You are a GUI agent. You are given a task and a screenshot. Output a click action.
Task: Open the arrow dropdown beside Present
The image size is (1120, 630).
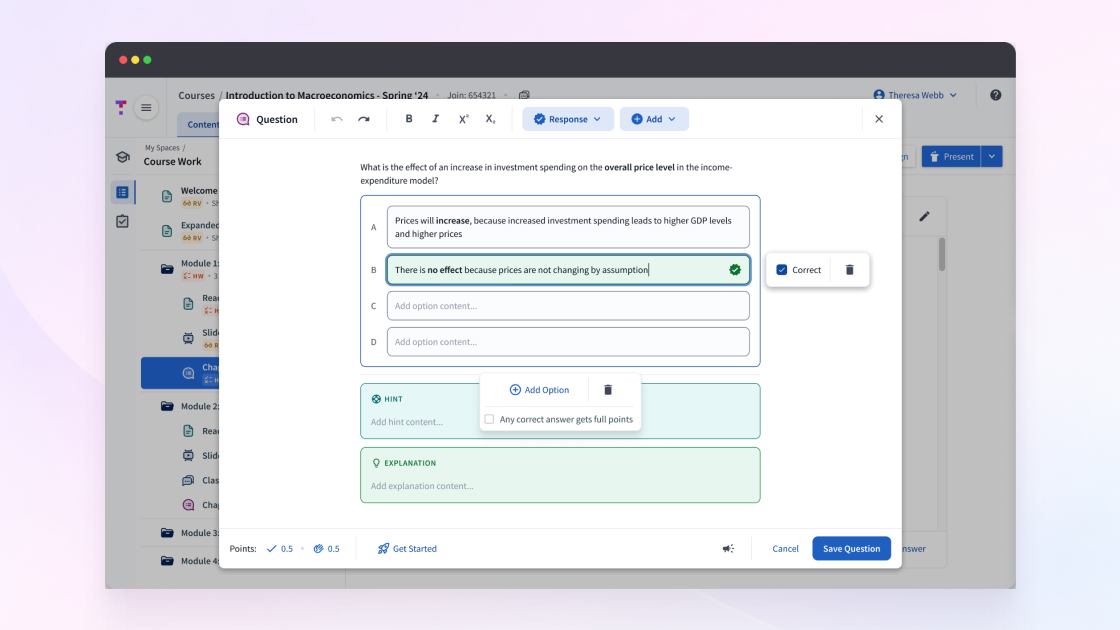click(991, 156)
